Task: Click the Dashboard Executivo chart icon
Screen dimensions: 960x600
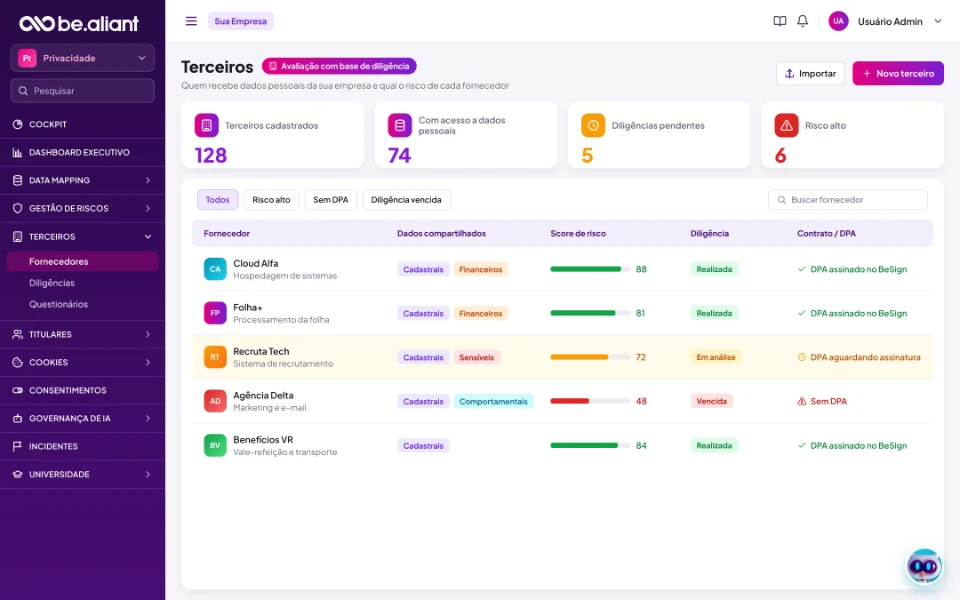Action: tap(17, 152)
